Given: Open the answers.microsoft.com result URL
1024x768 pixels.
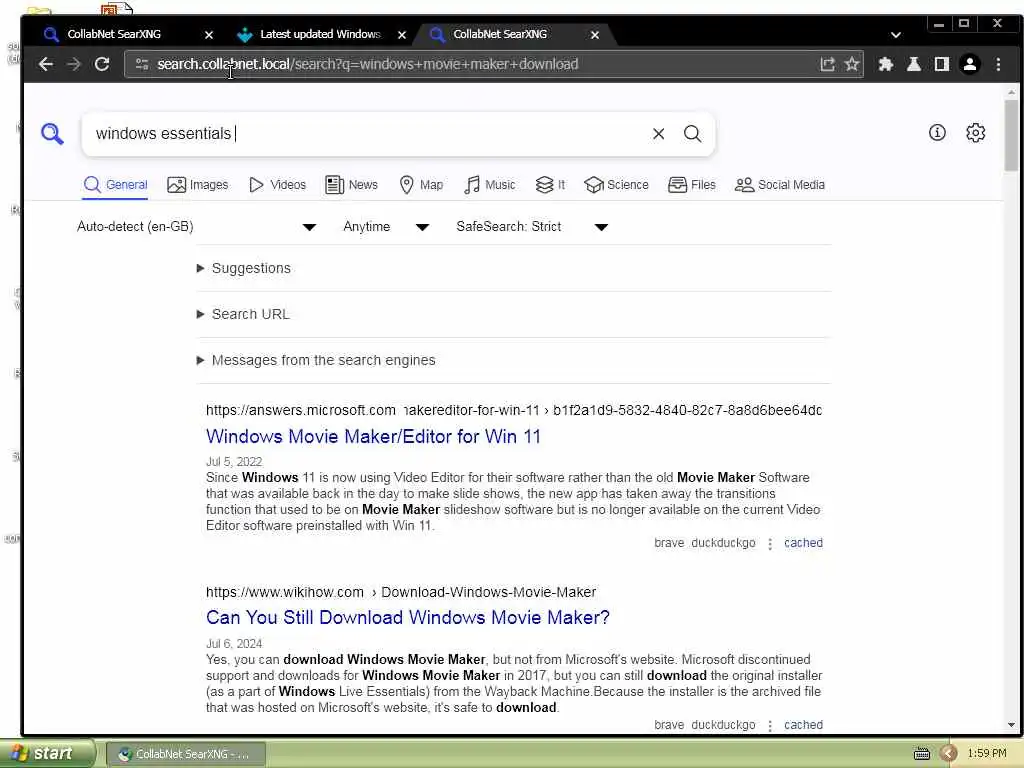Looking at the screenshot, I should (x=514, y=410).
